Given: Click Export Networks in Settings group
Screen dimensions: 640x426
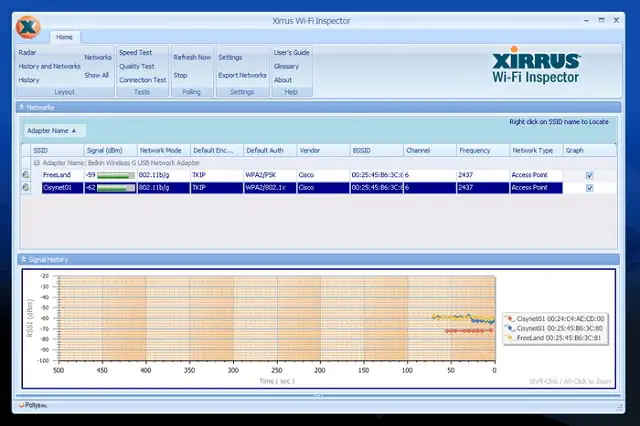Looking at the screenshot, I should 242,75.
